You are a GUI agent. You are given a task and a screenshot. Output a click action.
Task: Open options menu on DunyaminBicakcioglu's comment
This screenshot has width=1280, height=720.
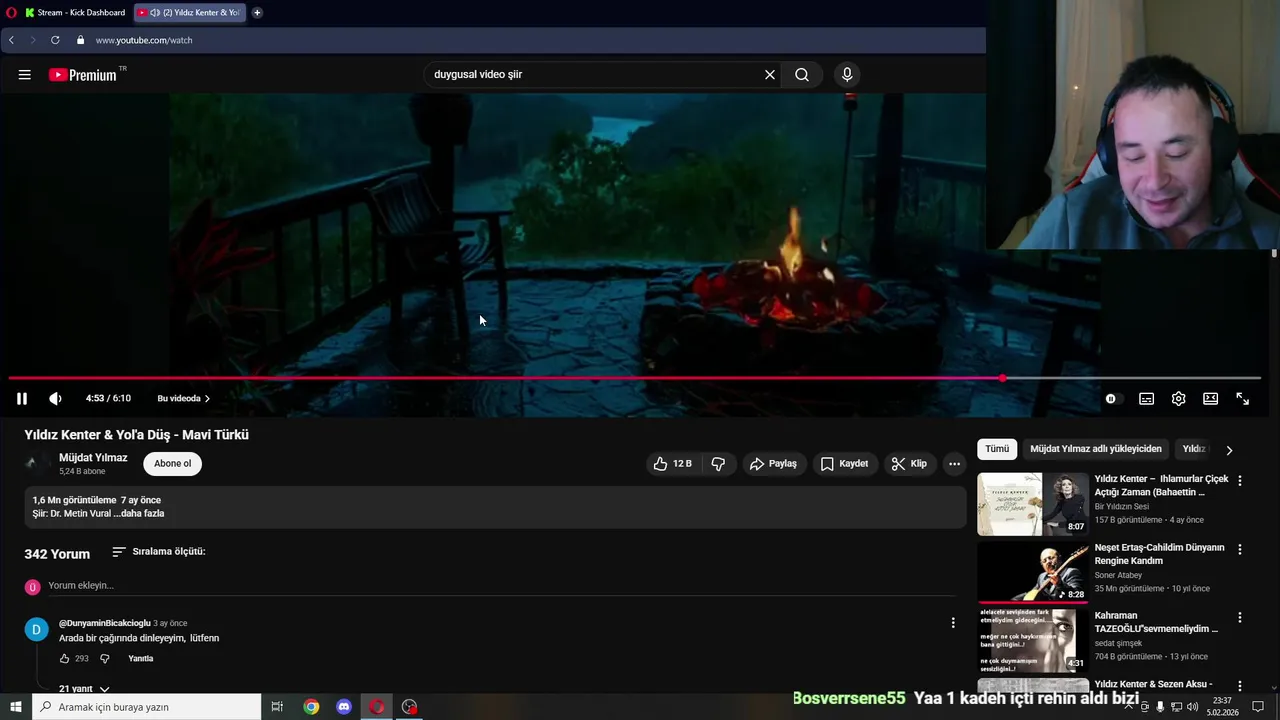pyautogui.click(x=952, y=623)
